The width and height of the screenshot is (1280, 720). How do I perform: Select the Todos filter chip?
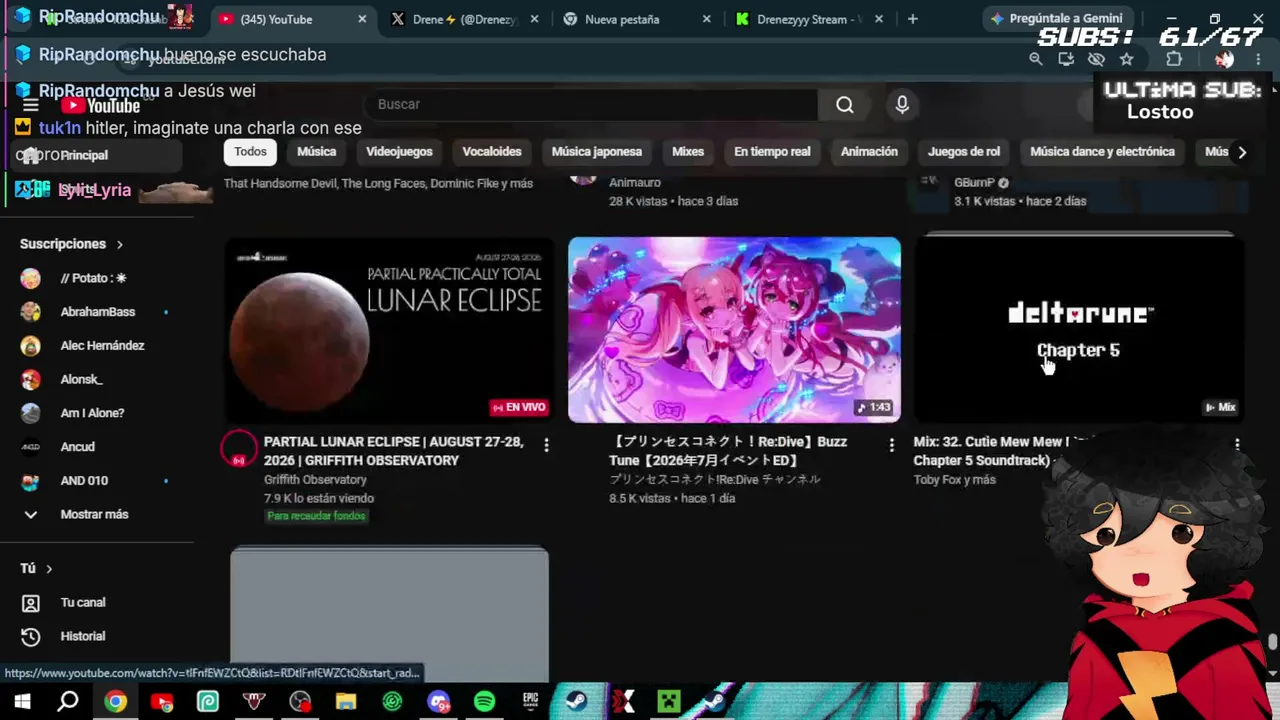pyautogui.click(x=250, y=152)
